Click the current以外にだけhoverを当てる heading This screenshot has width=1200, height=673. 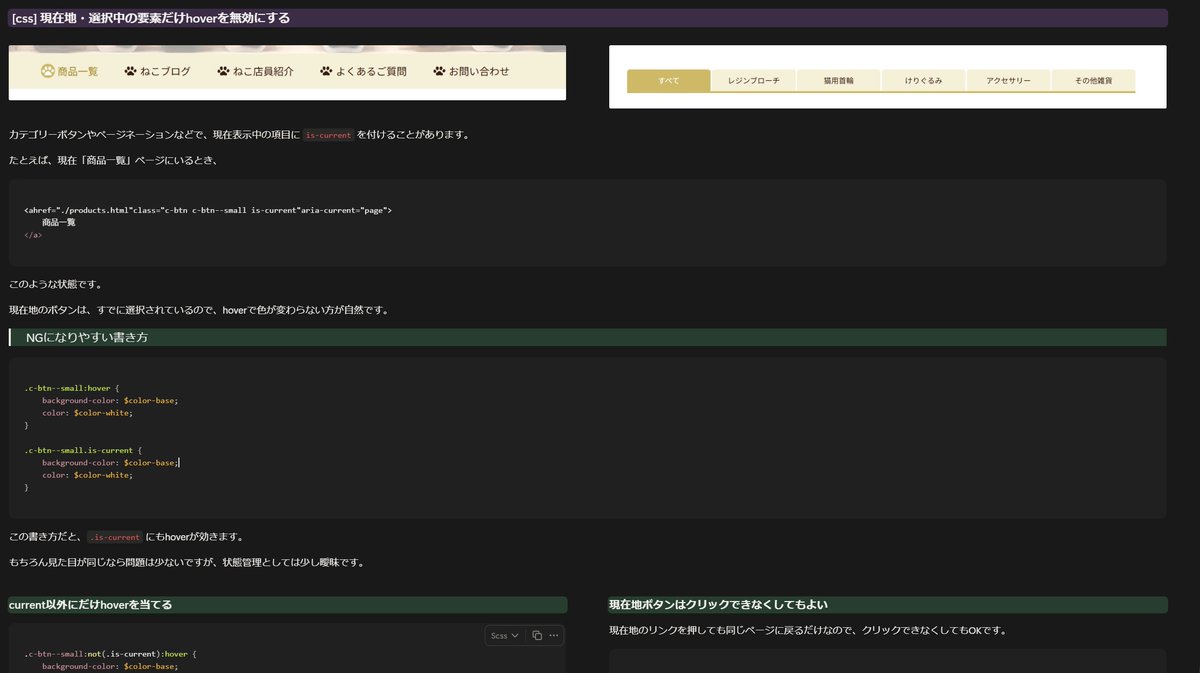pyautogui.click(x=90, y=605)
